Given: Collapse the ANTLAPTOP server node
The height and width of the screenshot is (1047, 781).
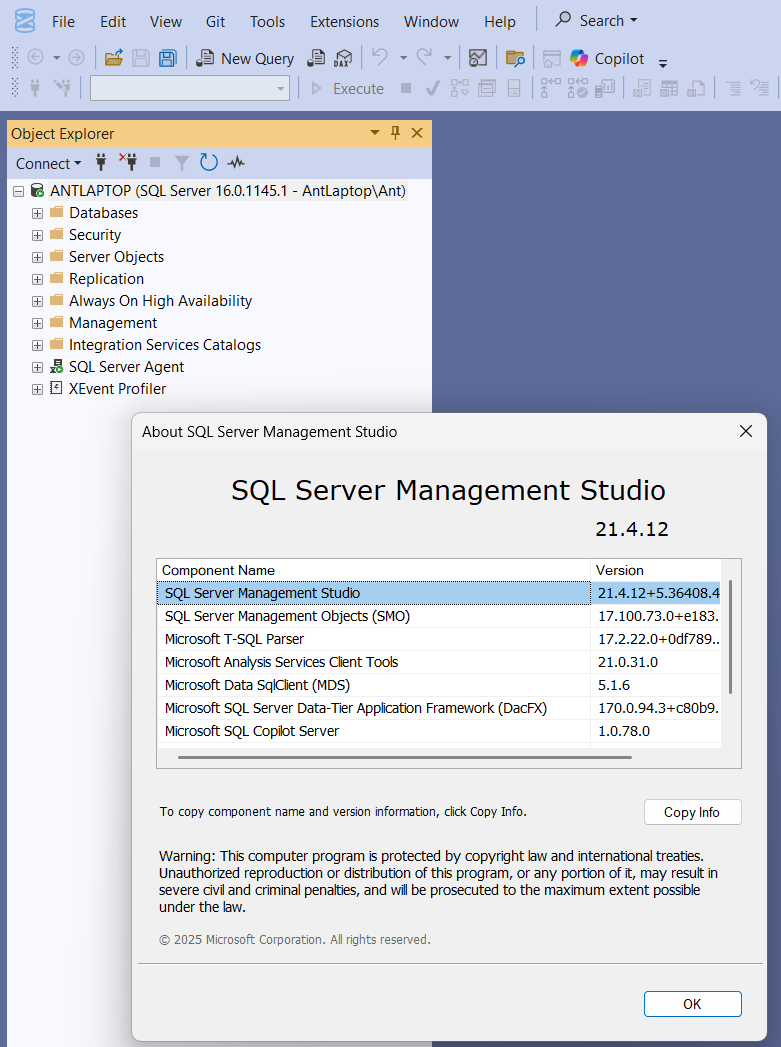Looking at the screenshot, I should point(18,191).
